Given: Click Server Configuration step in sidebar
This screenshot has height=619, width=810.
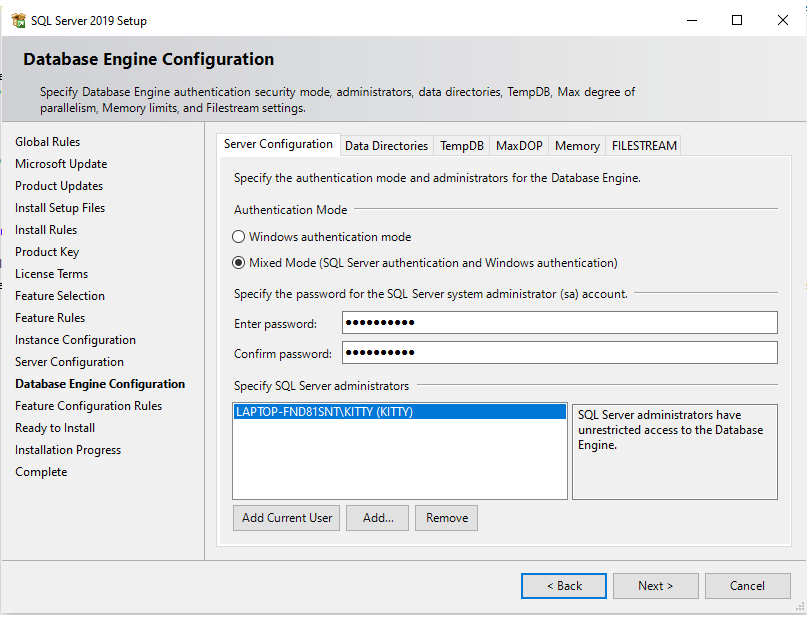Looking at the screenshot, I should point(69,362).
